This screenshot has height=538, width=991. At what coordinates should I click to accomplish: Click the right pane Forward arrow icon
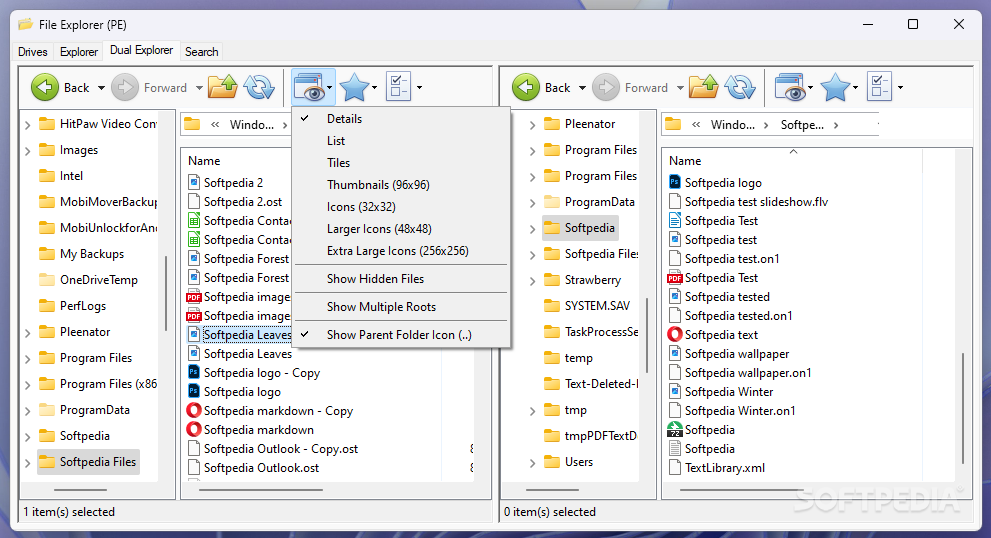click(x=605, y=87)
